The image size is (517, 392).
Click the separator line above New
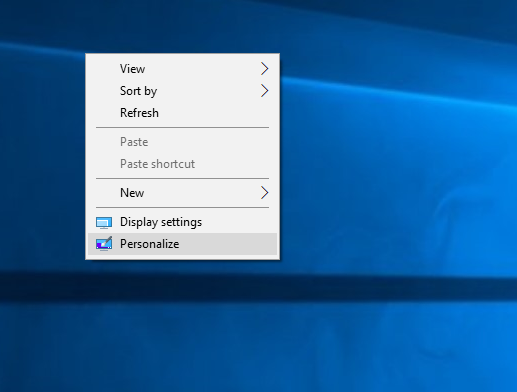click(x=182, y=178)
